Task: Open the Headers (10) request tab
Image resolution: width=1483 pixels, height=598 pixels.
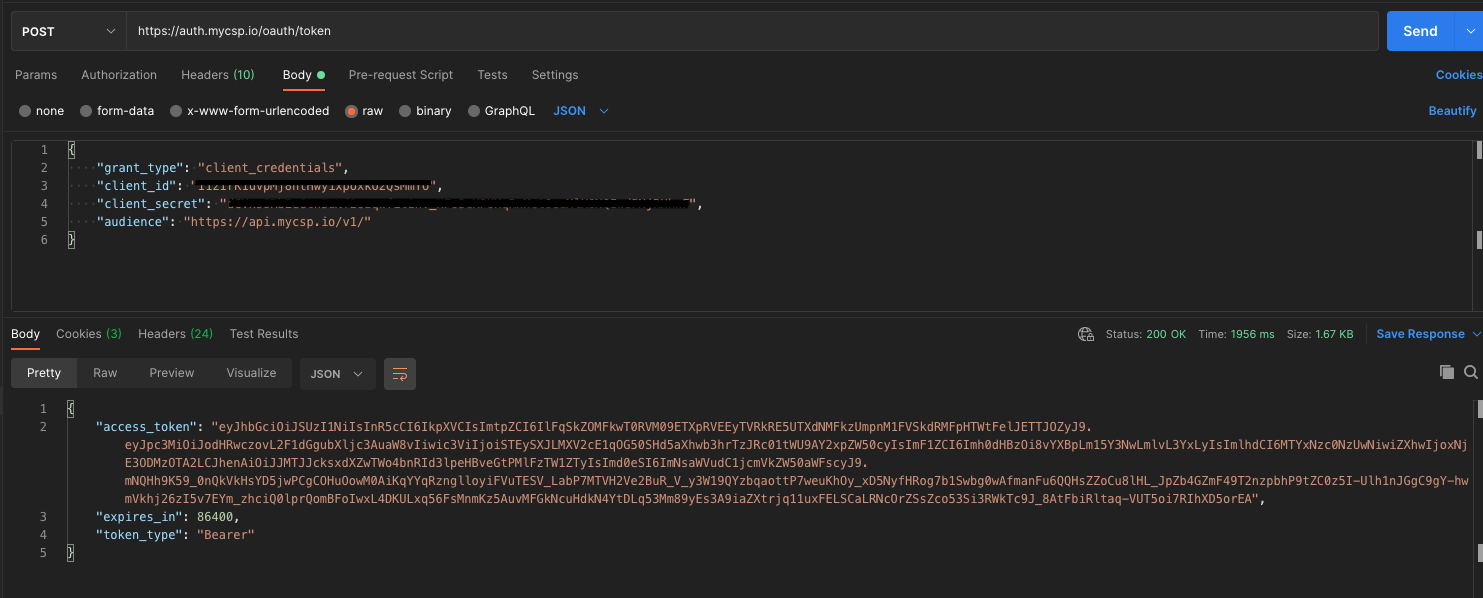Action: (218, 75)
